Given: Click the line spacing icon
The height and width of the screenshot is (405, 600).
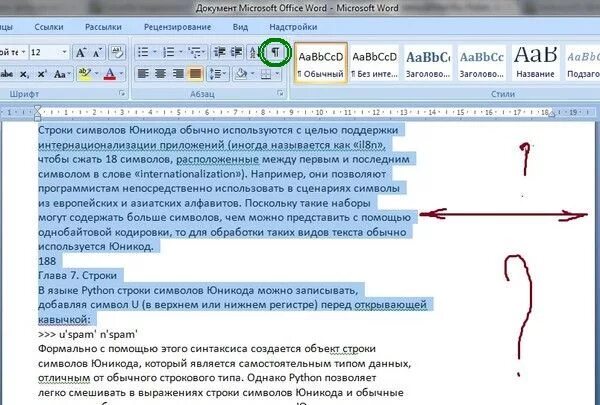Looking at the screenshot, I should [215, 73].
